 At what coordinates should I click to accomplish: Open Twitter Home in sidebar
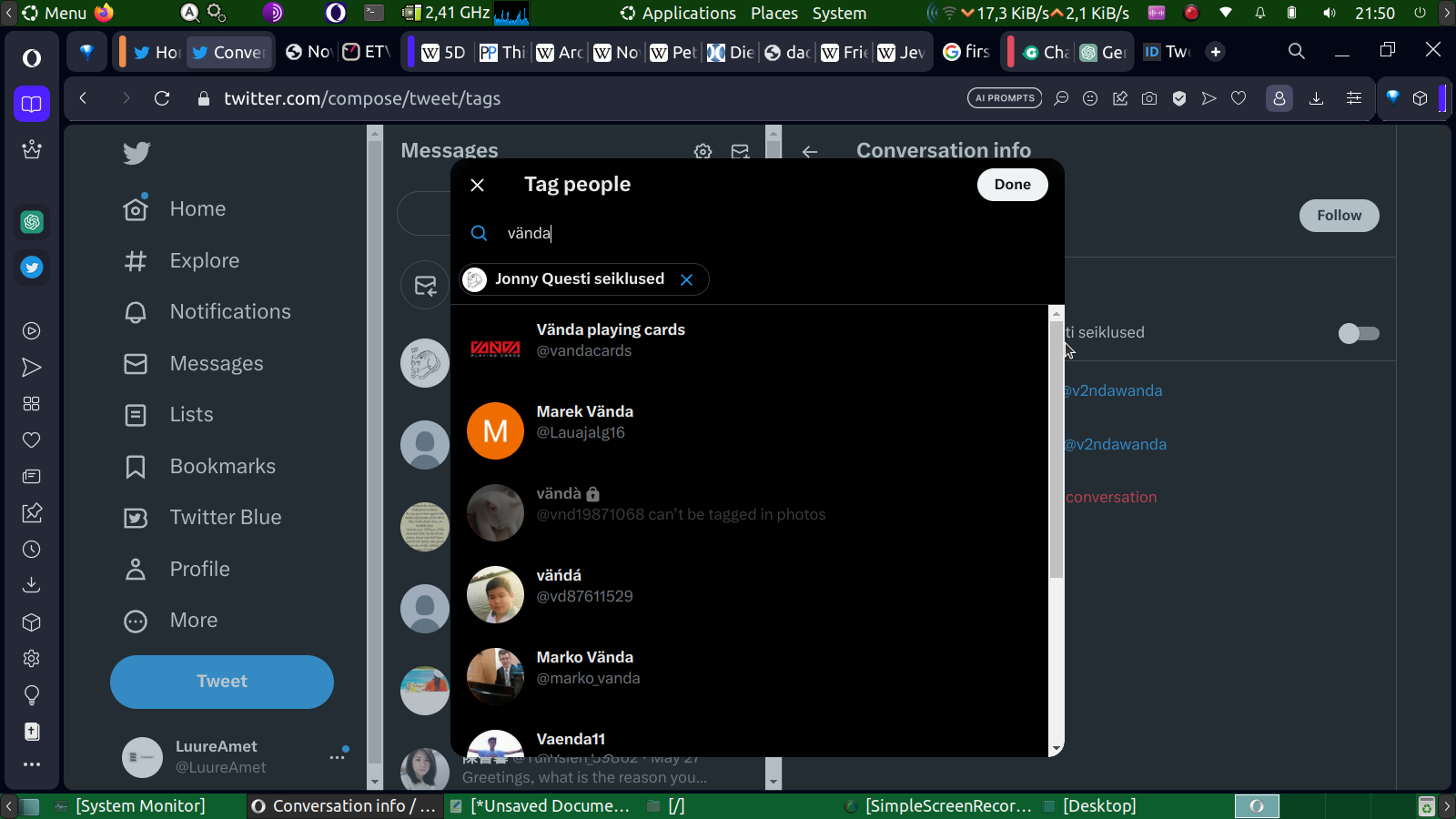click(x=175, y=208)
